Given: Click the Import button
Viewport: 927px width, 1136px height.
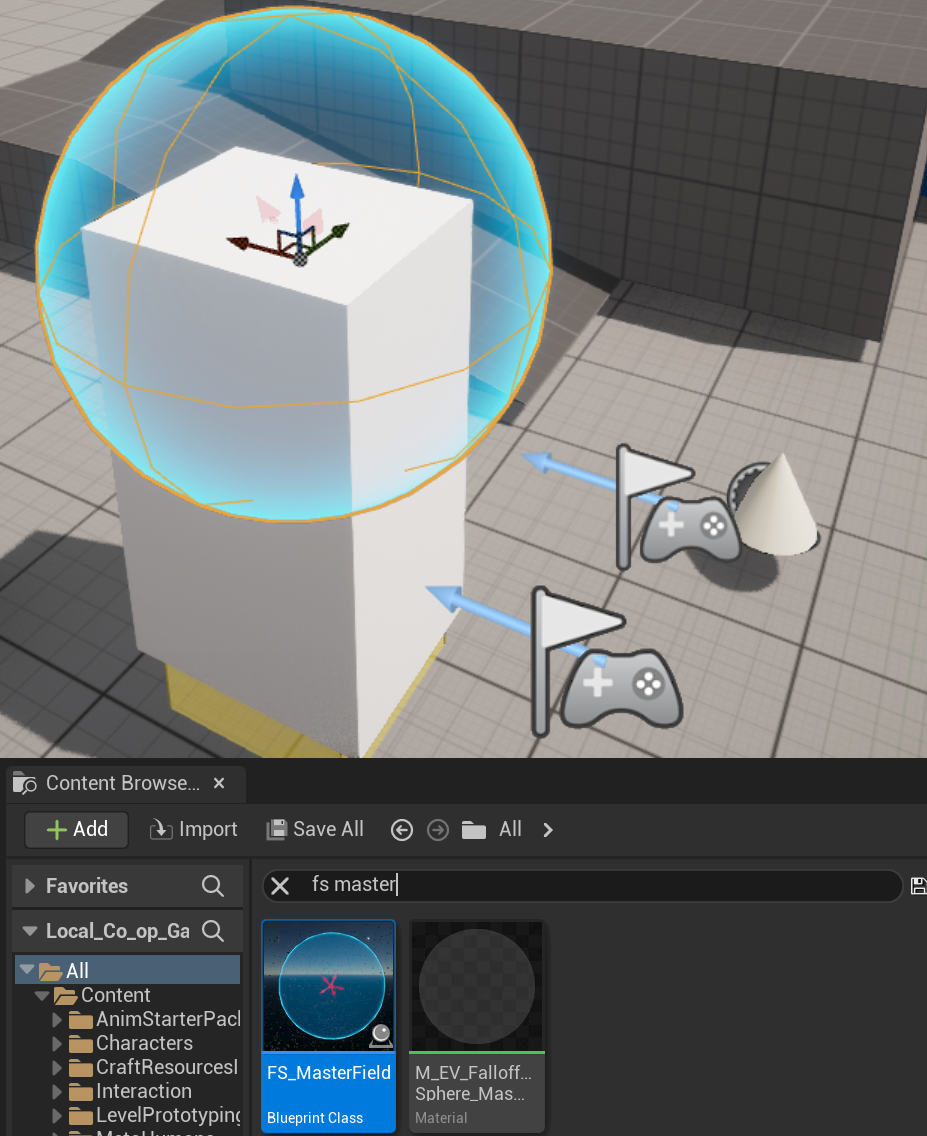Looking at the screenshot, I should [193, 829].
